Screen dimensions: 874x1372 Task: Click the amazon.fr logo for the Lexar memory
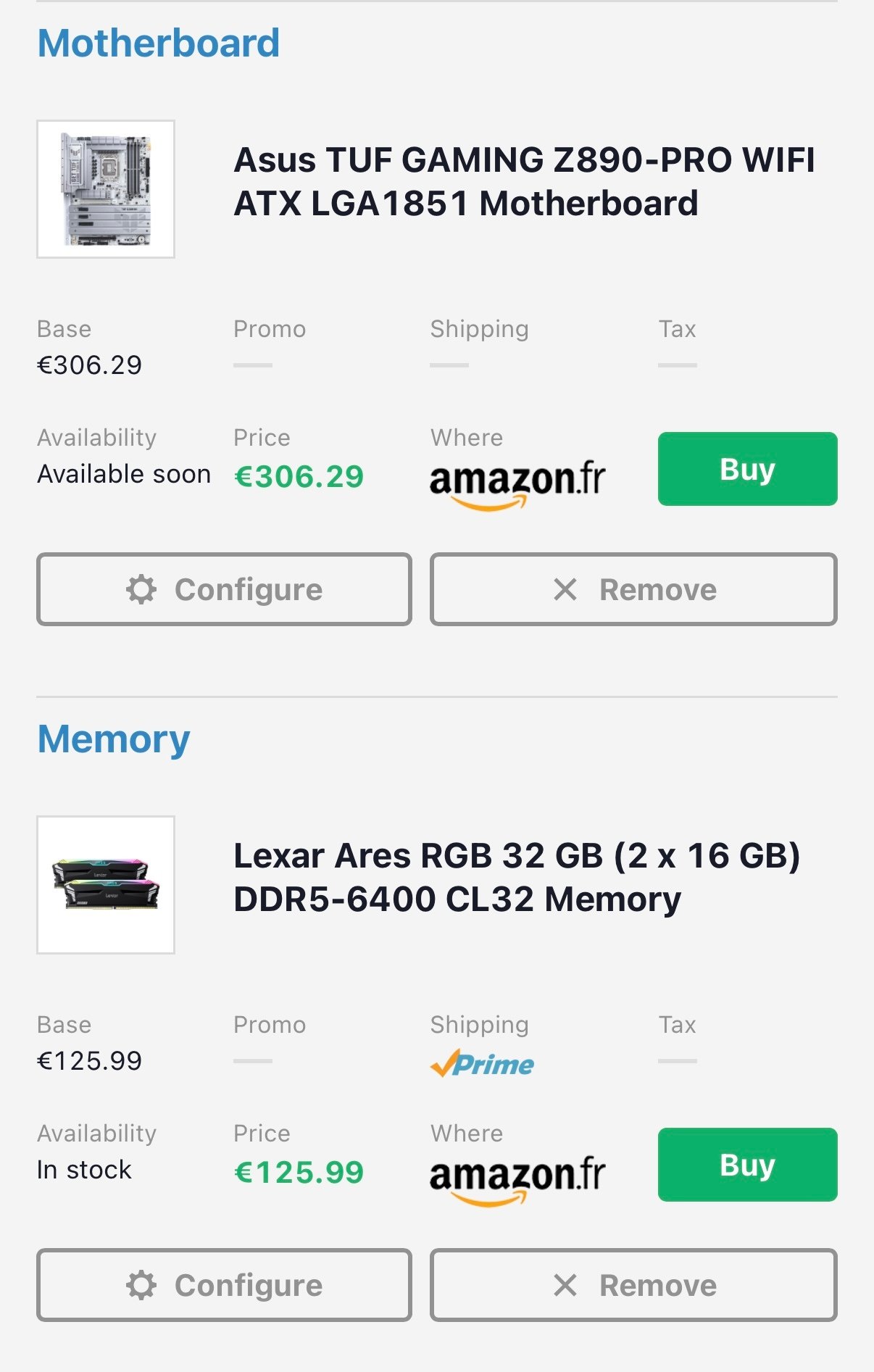[x=517, y=1178]
